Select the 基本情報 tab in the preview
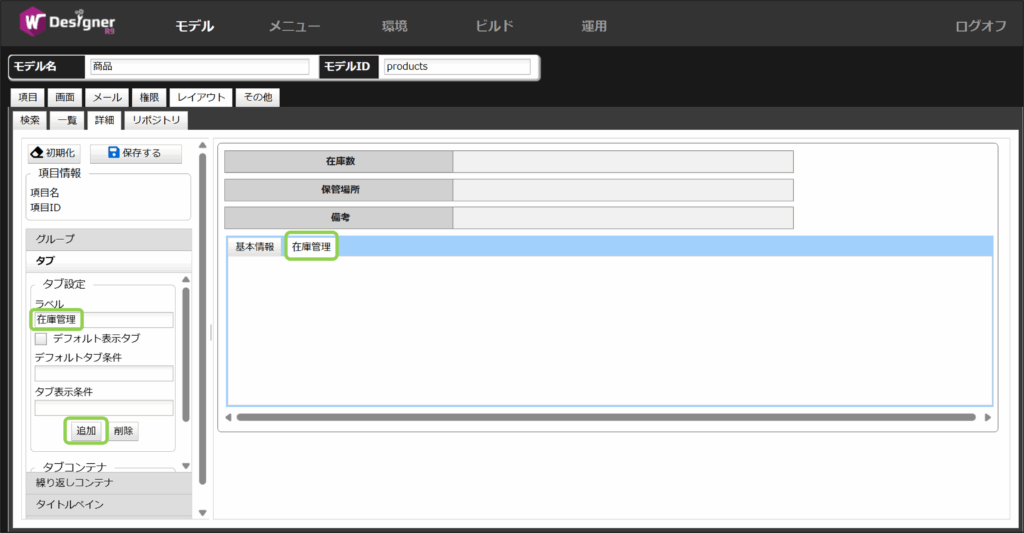This screenshot has width=1024, height=533. pyautogui.click(x=254, y=247)
